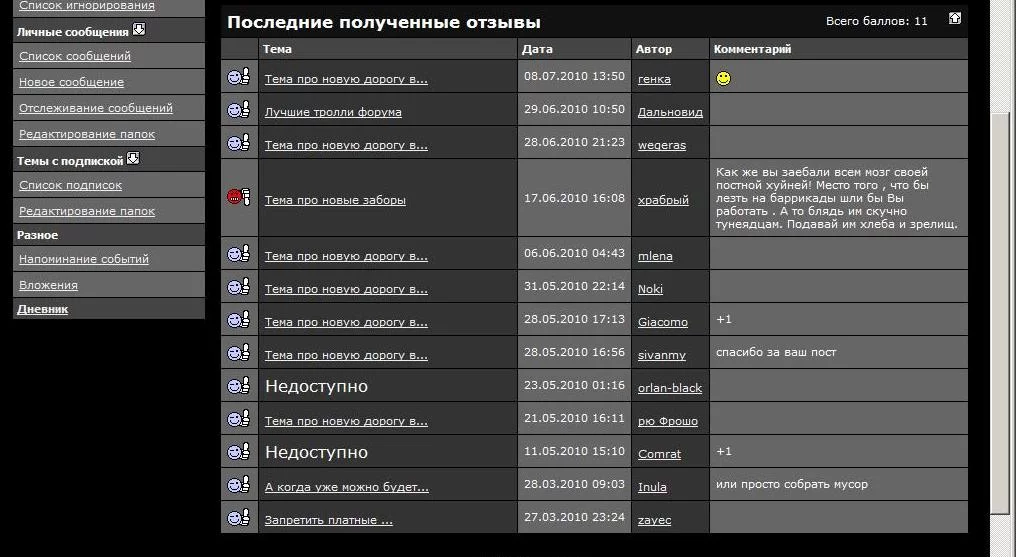
Task: Click comment спасибо за ваш пост
Action: 776,352
